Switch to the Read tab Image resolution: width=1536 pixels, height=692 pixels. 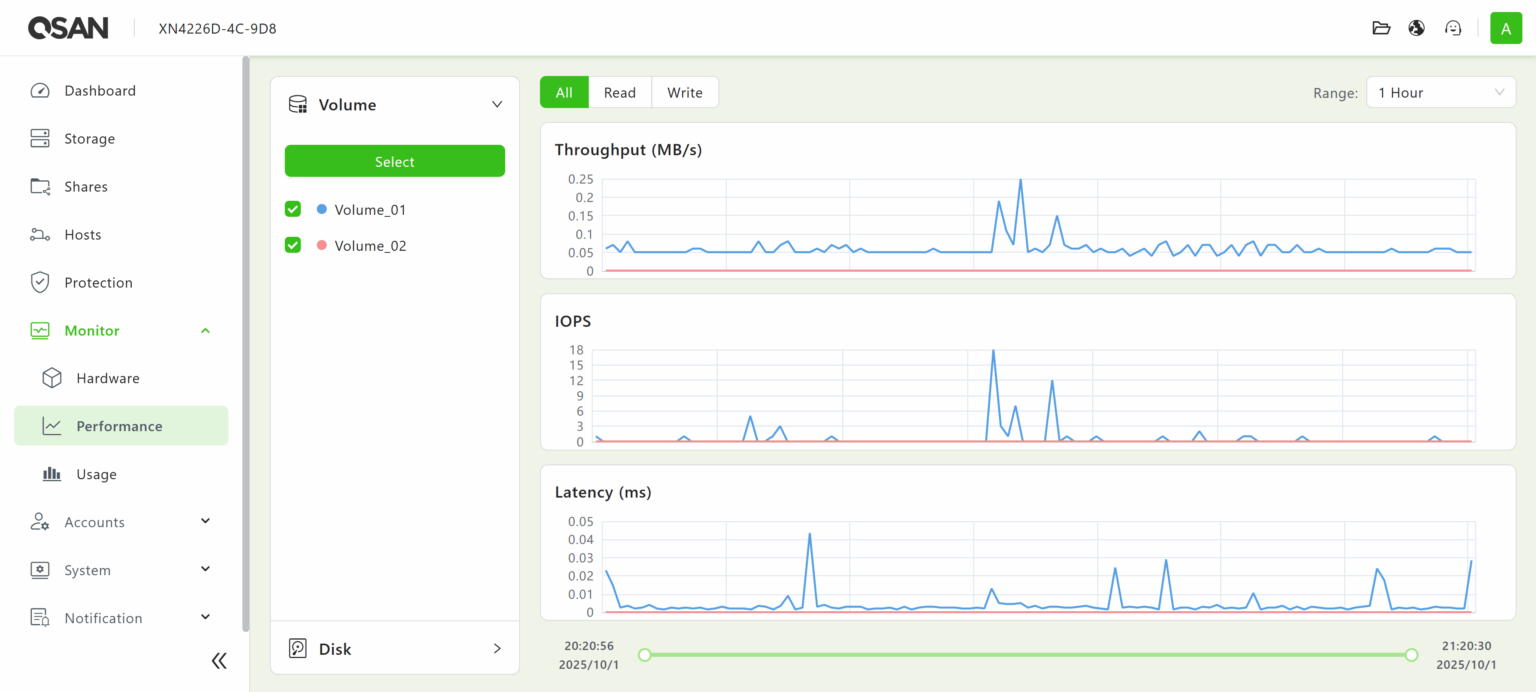coord(619,93)
